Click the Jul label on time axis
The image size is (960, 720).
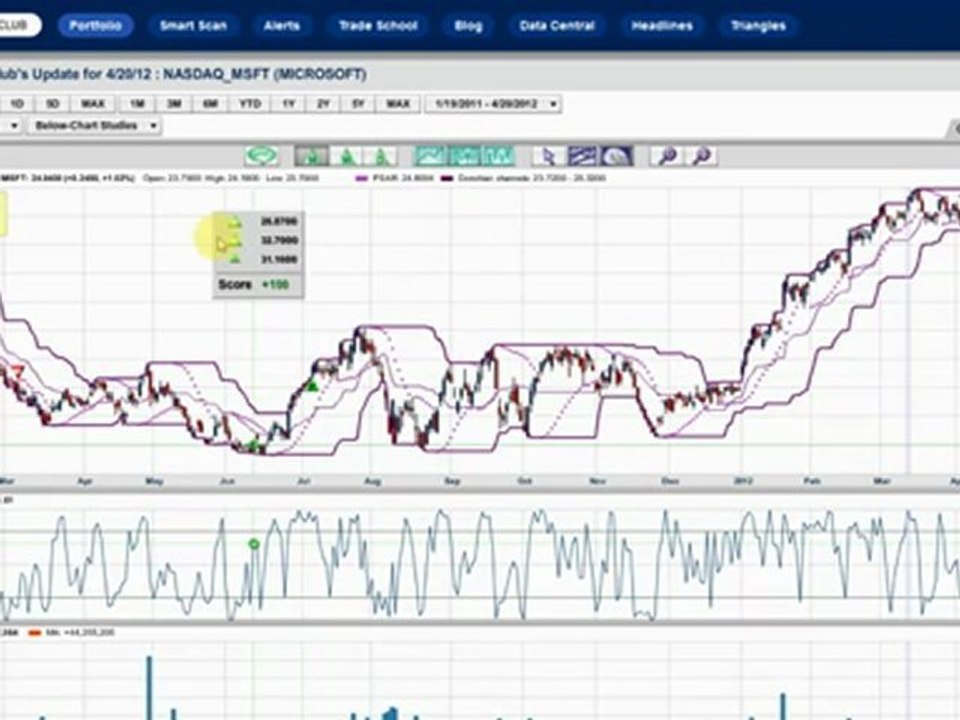(304, 482)
